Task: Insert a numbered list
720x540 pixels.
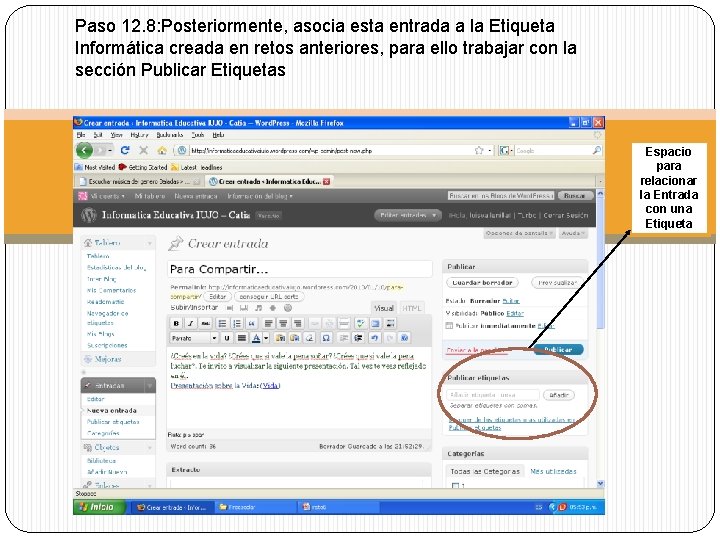Action: (237, 324)
